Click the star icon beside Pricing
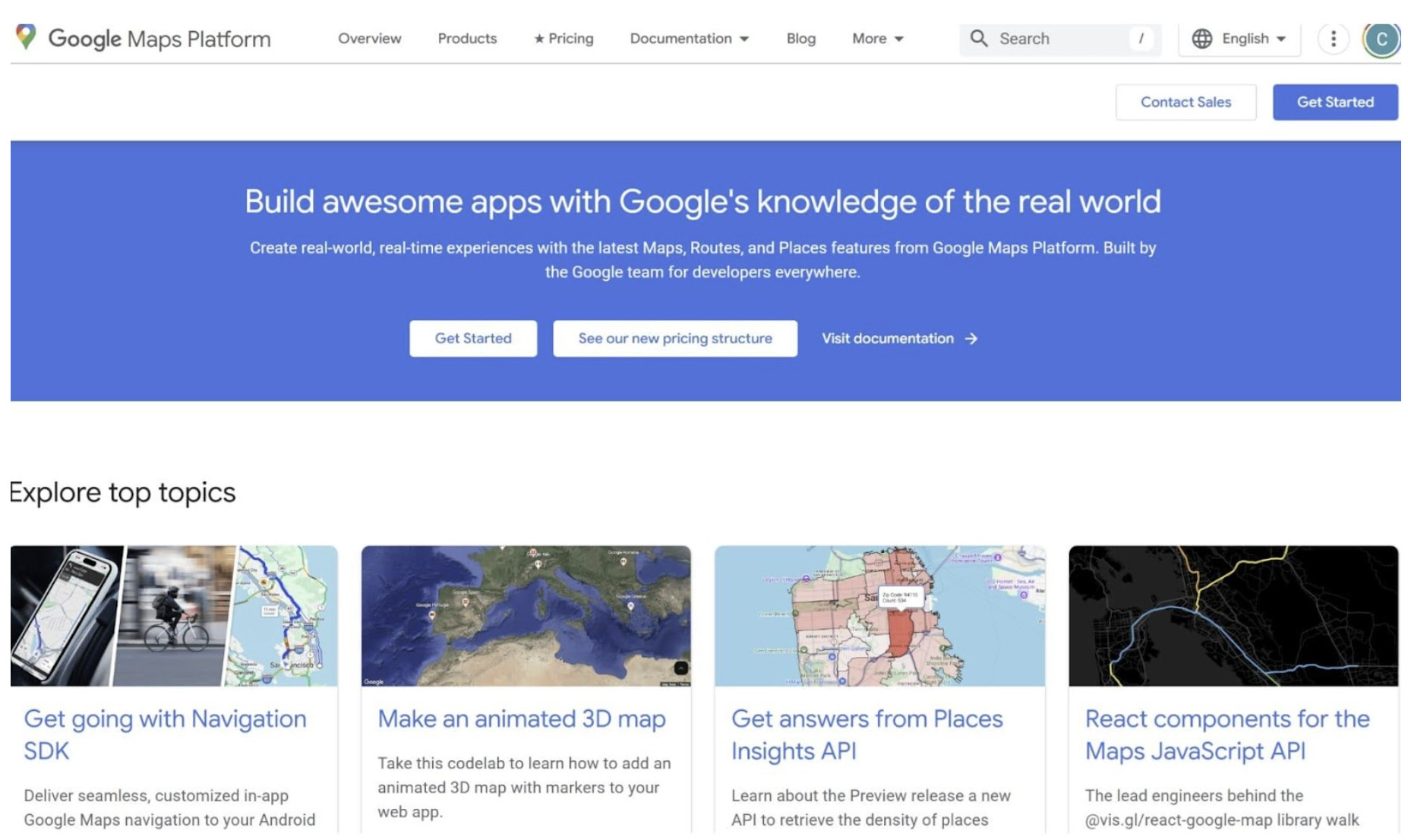The width and height of the screenshot is (1408, 840). click(539, 39)
